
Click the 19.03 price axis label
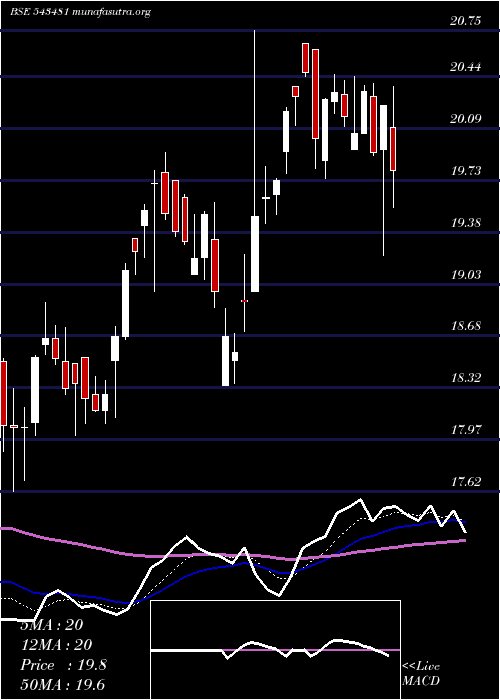click(466, 275)
